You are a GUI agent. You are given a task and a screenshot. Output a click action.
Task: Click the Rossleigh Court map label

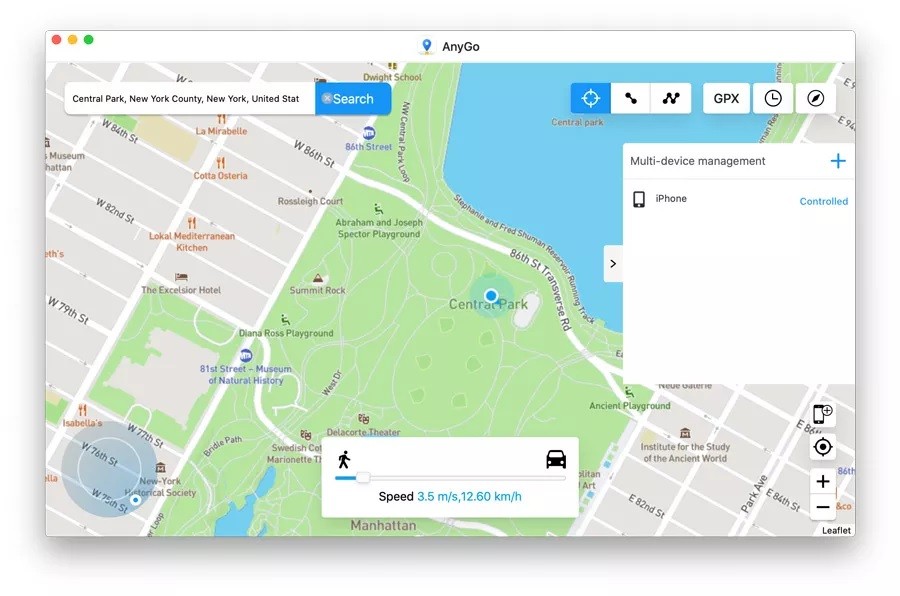tap(310, 201)
